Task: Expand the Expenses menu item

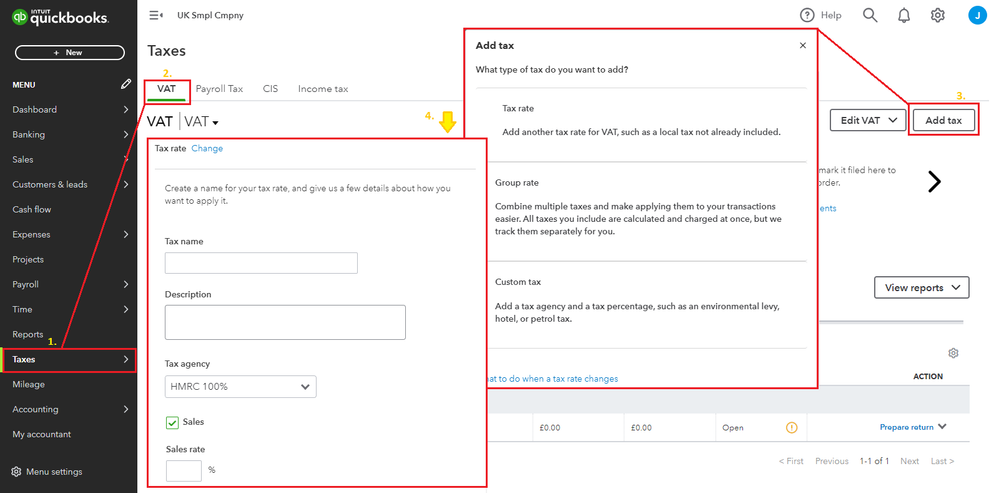Action: point(68,234)
